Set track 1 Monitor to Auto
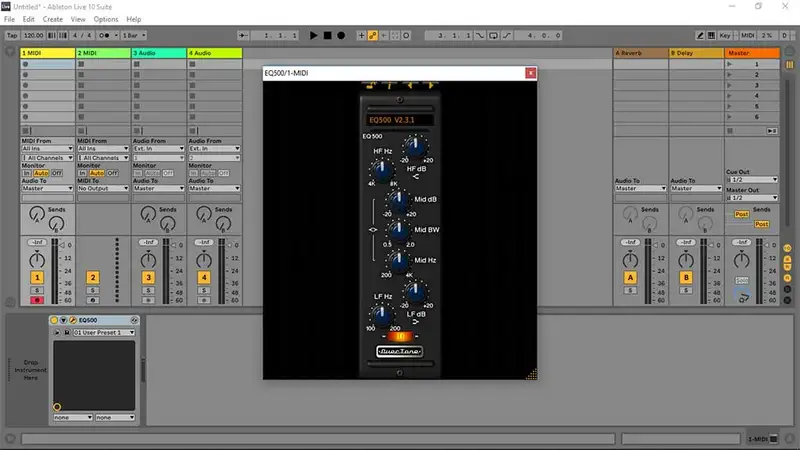 point(41,173)
